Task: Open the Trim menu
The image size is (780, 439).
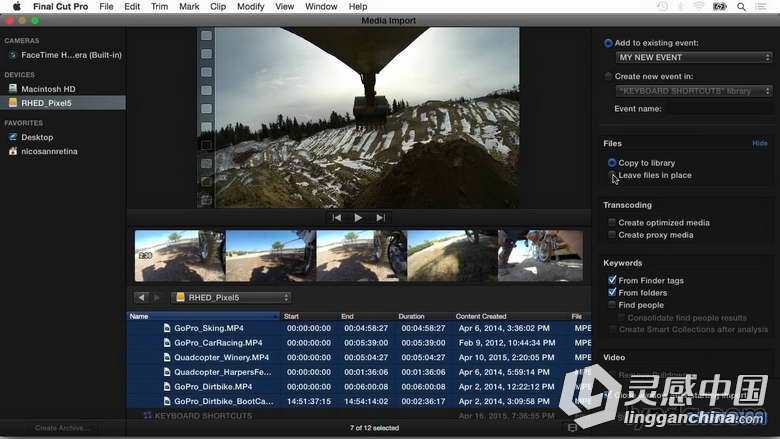Action: [159, 6]
